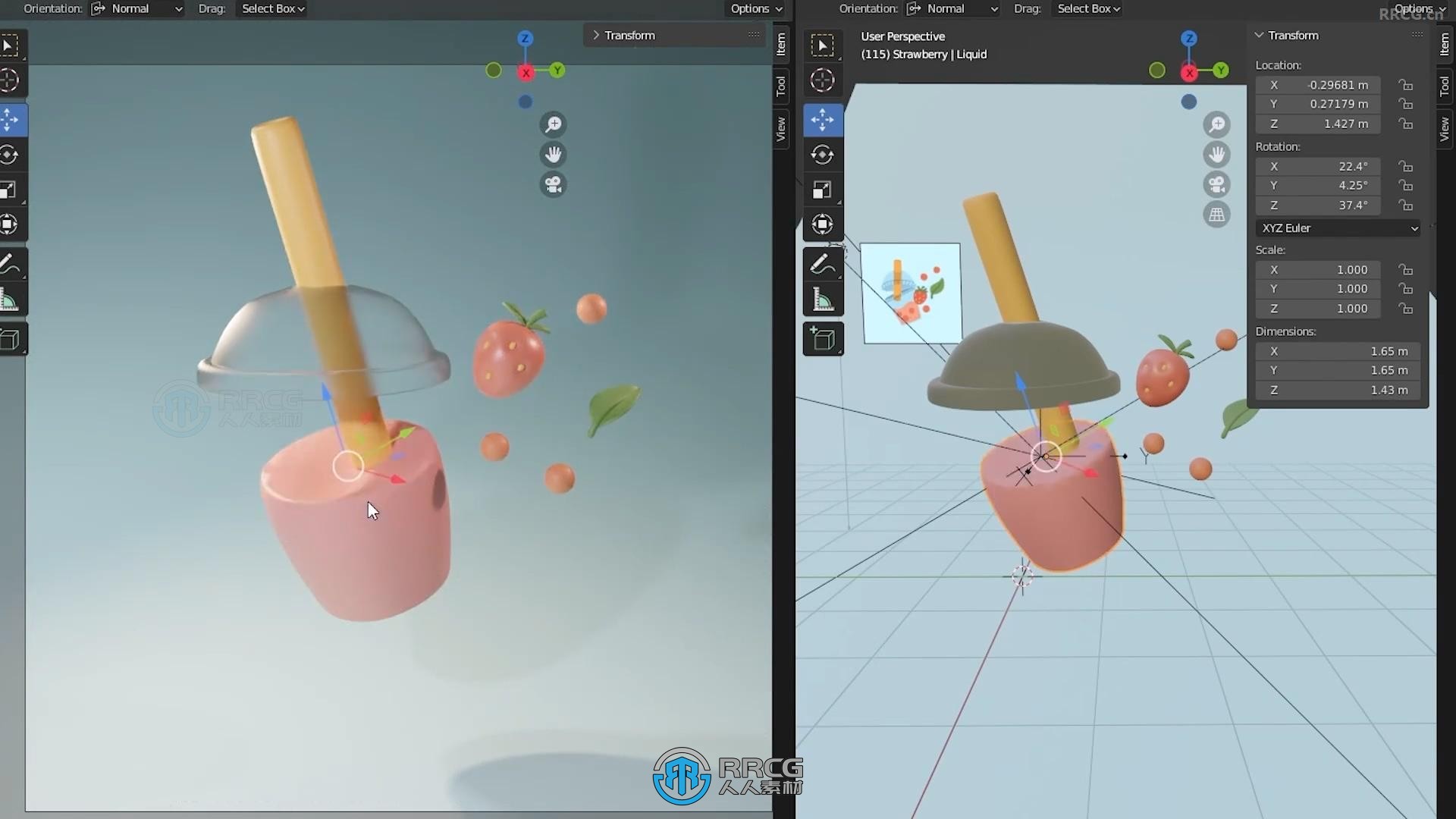Click Z axis on right viewport gizmo
The width and height of the screenshot is (1456, 819).
1189,39
